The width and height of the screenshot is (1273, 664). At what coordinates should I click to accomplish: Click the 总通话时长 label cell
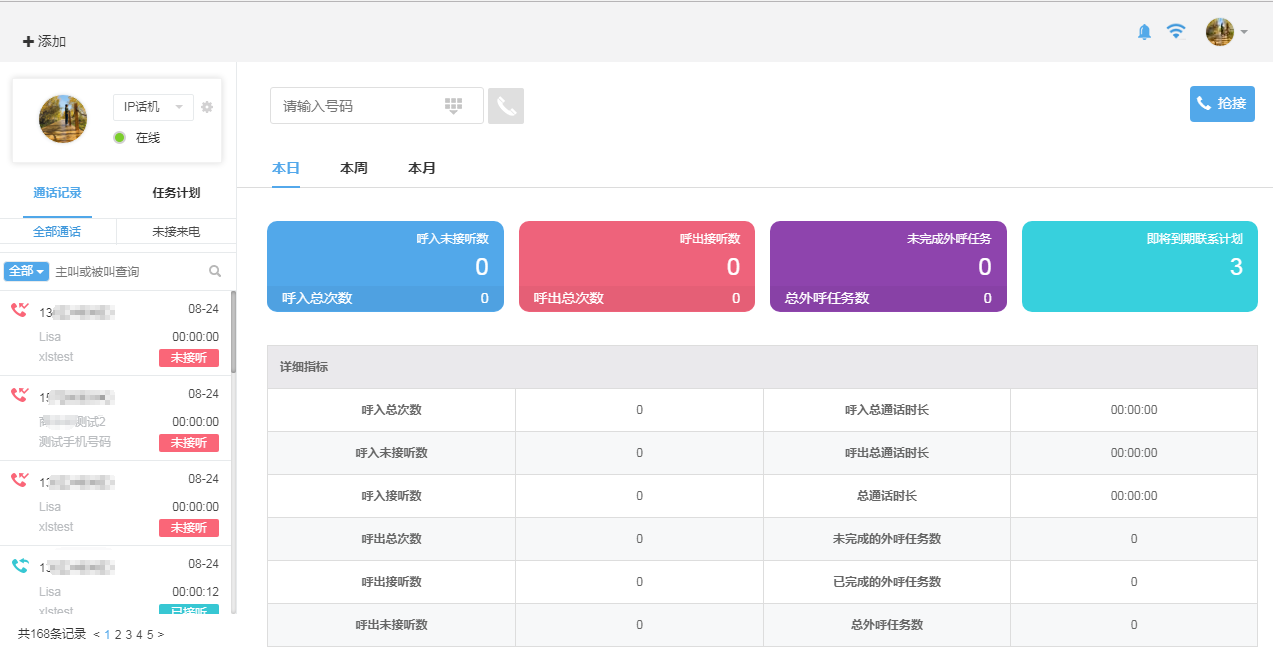pyautogui.click(x=887, y=496)
